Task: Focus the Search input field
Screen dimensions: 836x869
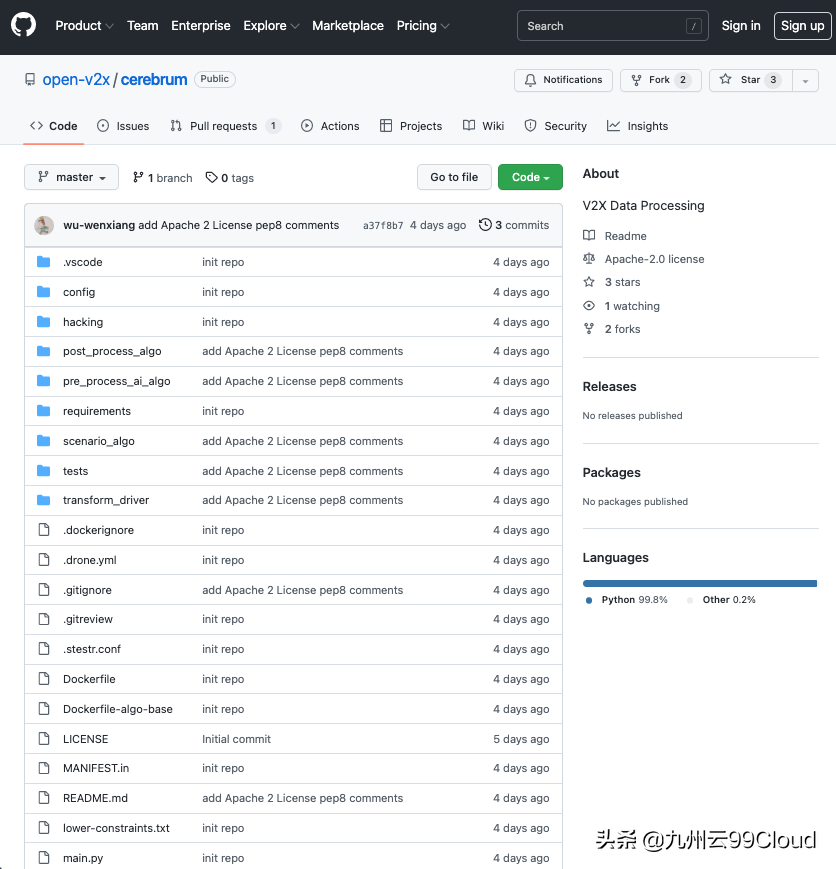Action: 613,25
